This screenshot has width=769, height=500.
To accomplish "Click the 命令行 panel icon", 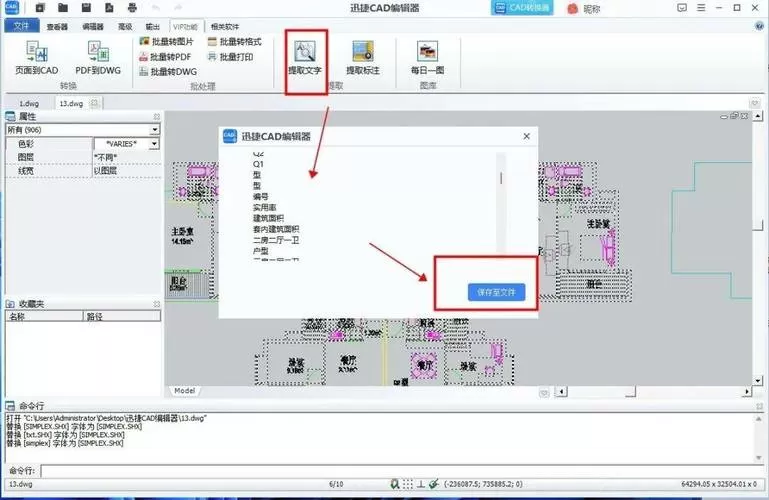I will 10,406.
